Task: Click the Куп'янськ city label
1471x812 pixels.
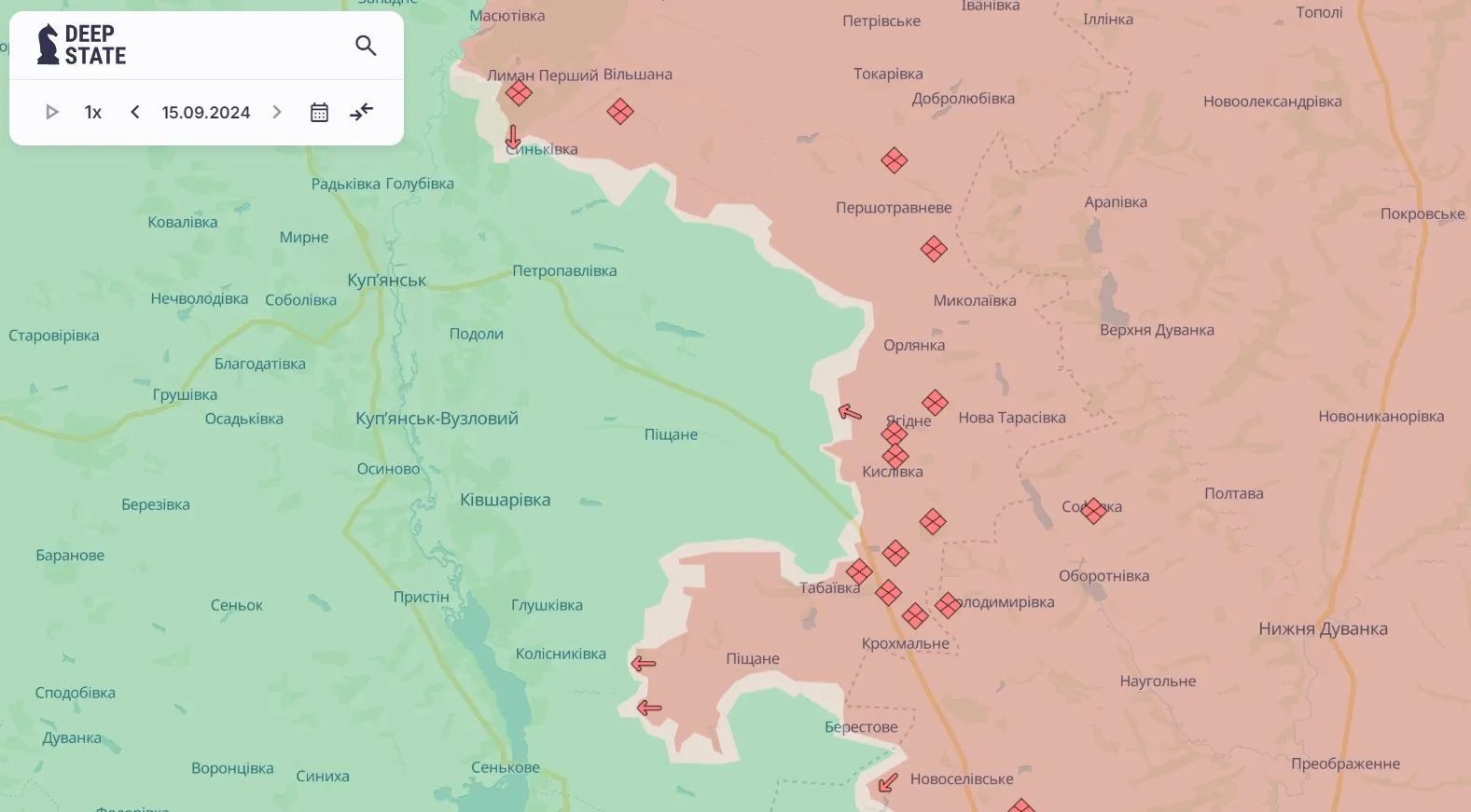Action: (386, 280)
